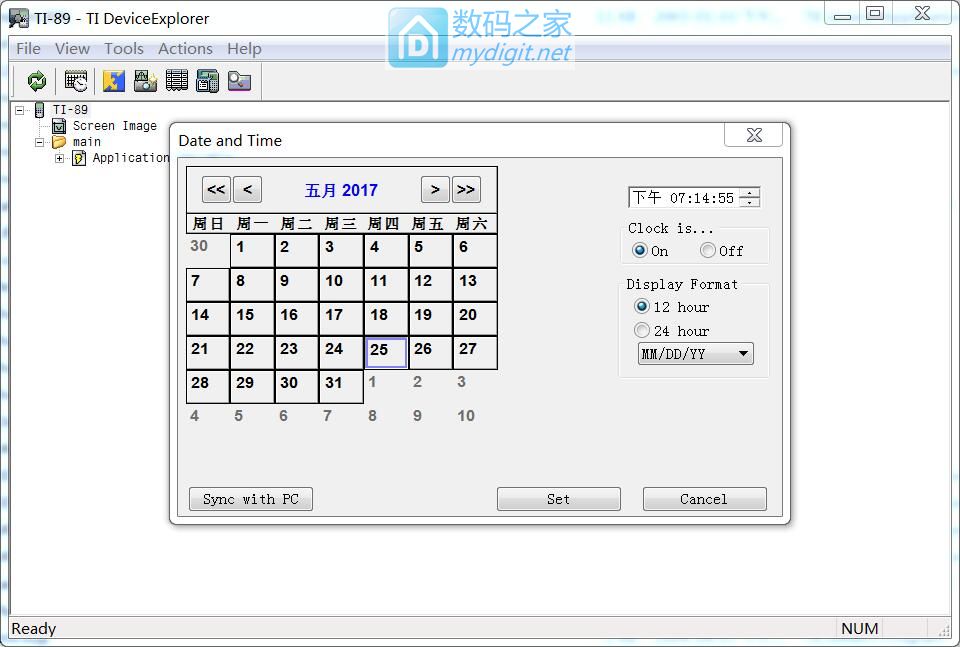
Task: Choose 24 hour display format
Action: click(642, 331)
